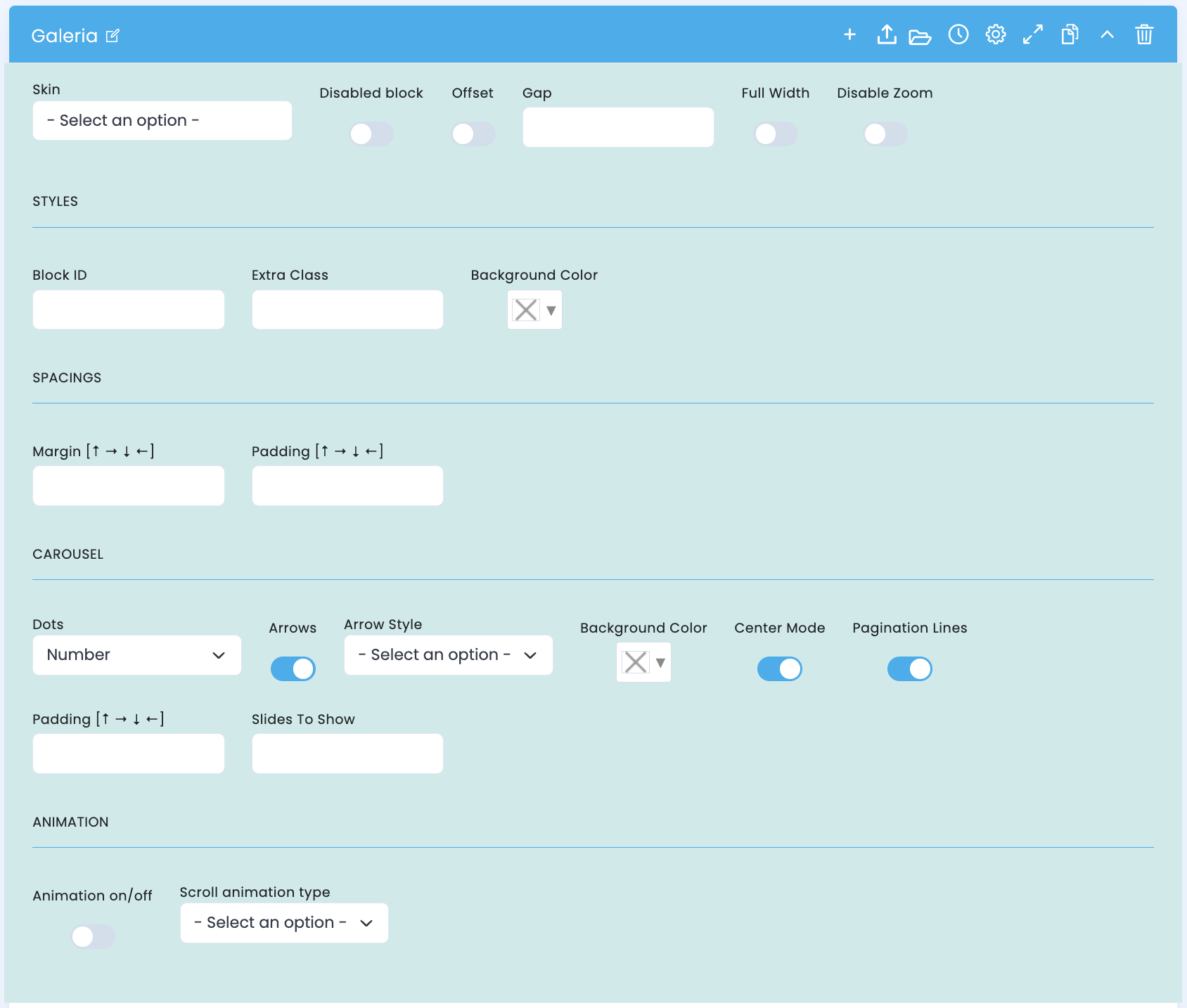Toggle the Disabled block switch
Viewport: 1187px width, 1008px height.
371,134
